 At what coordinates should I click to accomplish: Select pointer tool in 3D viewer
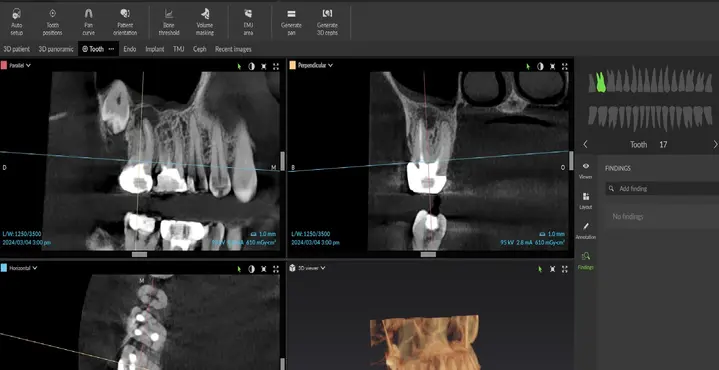540,269
